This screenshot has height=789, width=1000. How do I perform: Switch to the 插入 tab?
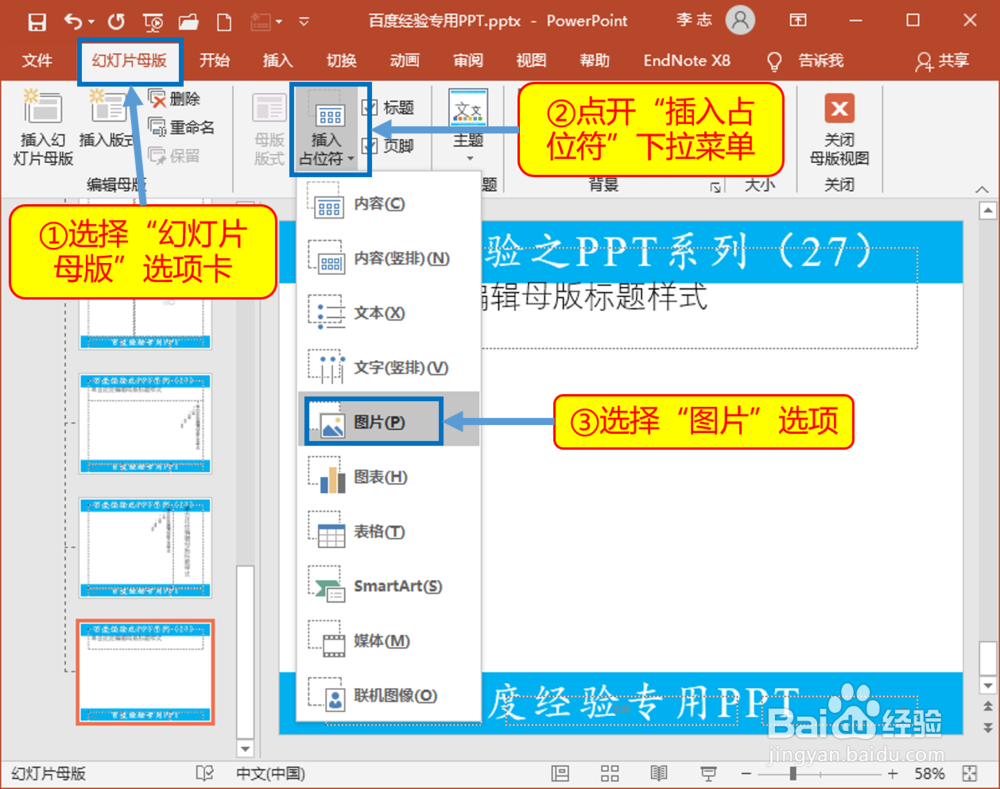(277, 61)
